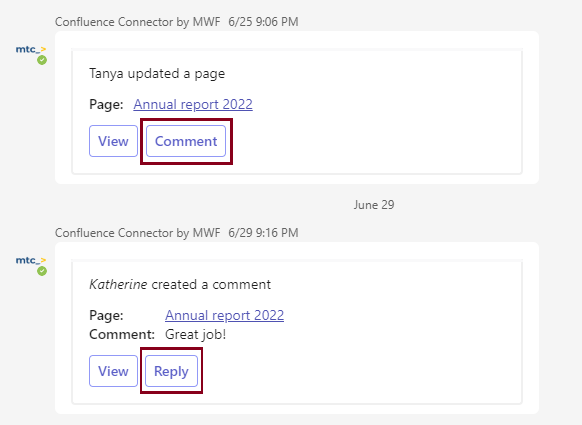582x425 pixels.
Task: Click the Page: label in the first card
Action: pyautogui.click(x=106, y=104)
